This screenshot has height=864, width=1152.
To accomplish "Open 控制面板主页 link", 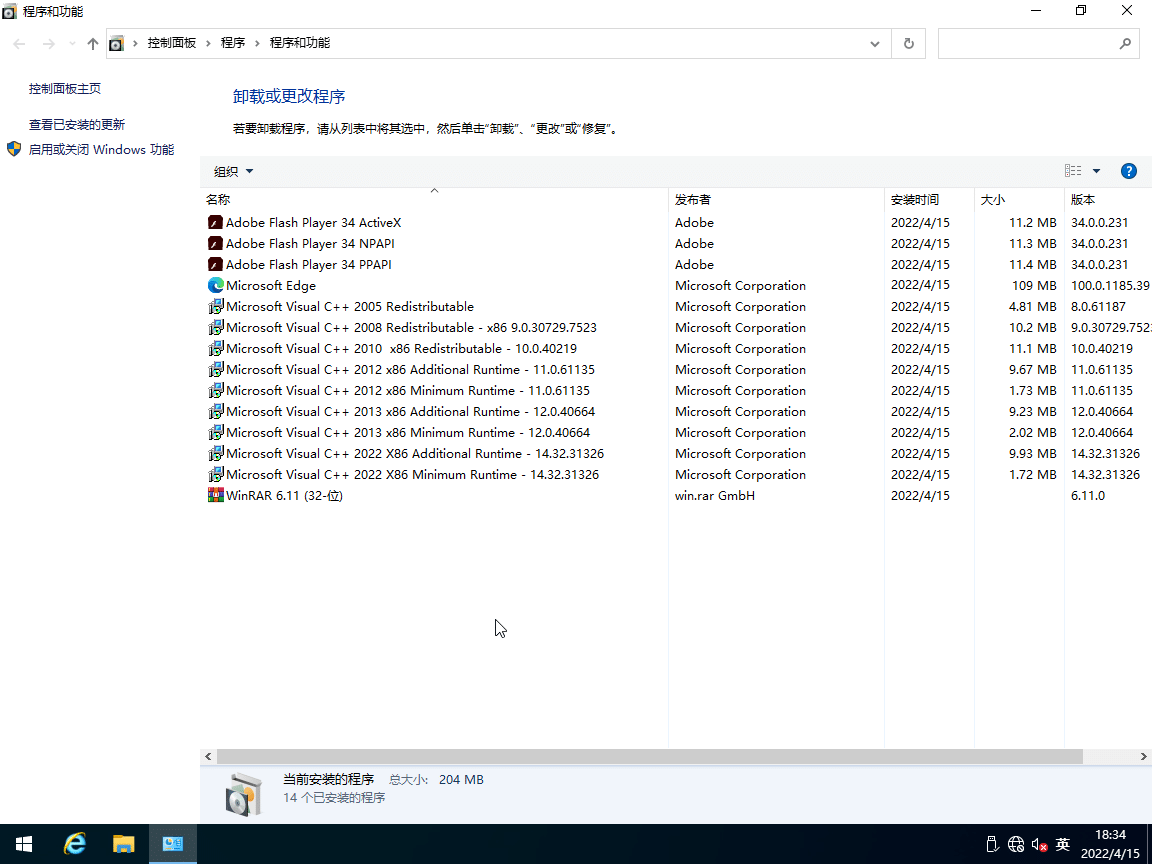I will (65, 89).
